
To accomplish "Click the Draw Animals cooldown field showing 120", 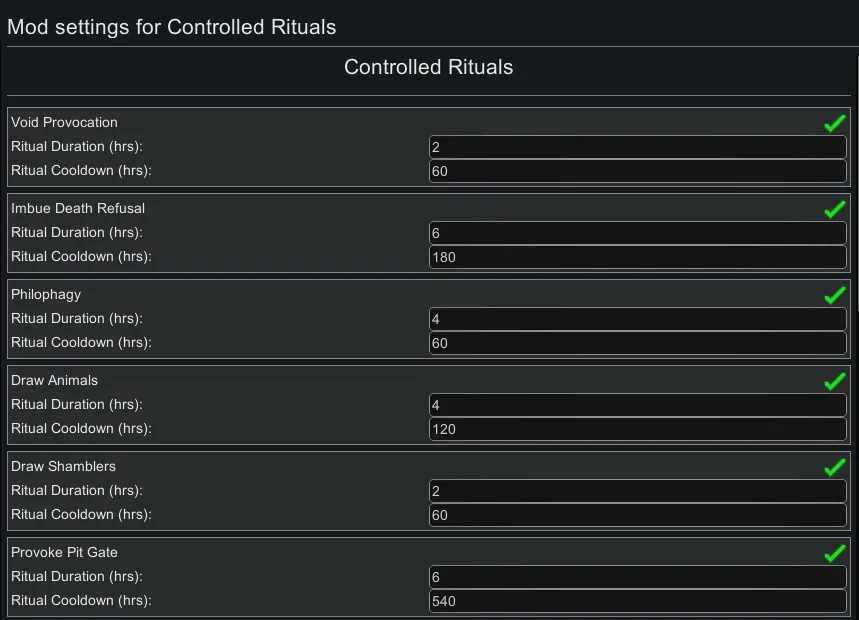I will 637,429.
